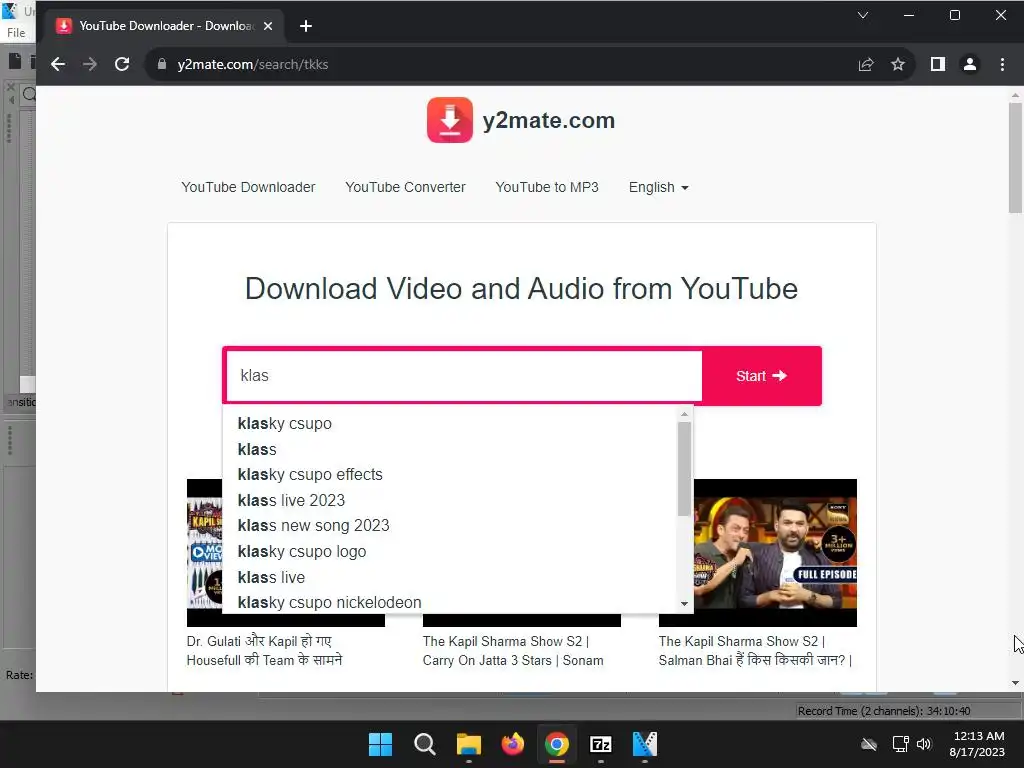Click the suggestion list scroll-up arrow
The width and height of the screenshot is (1024, 768).
click(x=684, y=414)
